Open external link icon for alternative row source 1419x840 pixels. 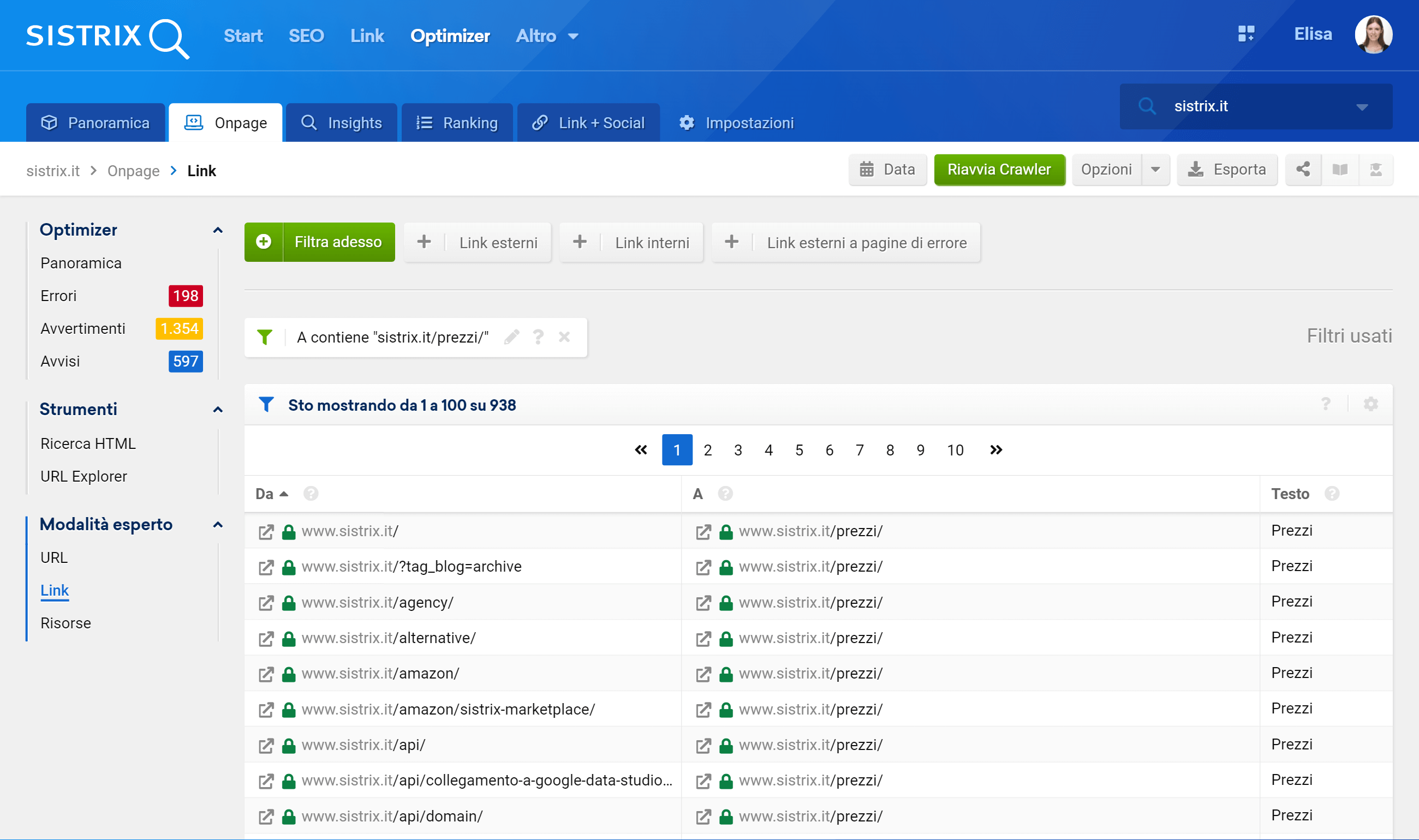click(x=266, y=639)
